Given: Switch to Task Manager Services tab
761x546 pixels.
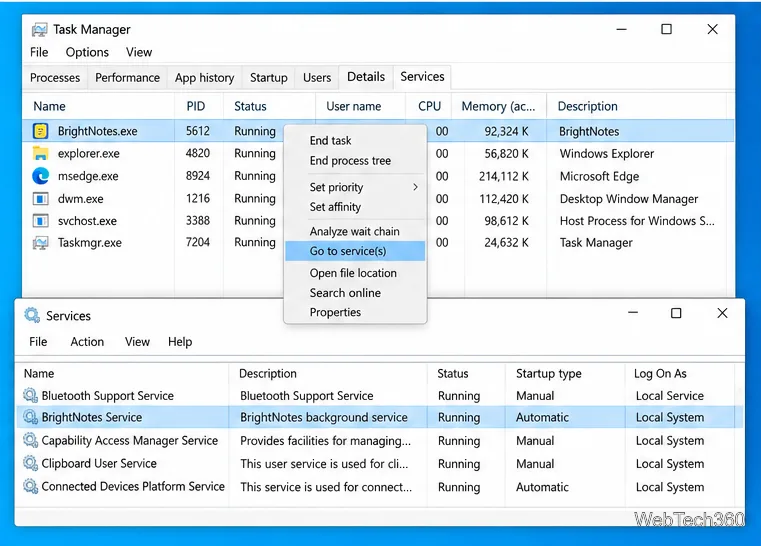Looking at the screenshot, I should (422, 77).
